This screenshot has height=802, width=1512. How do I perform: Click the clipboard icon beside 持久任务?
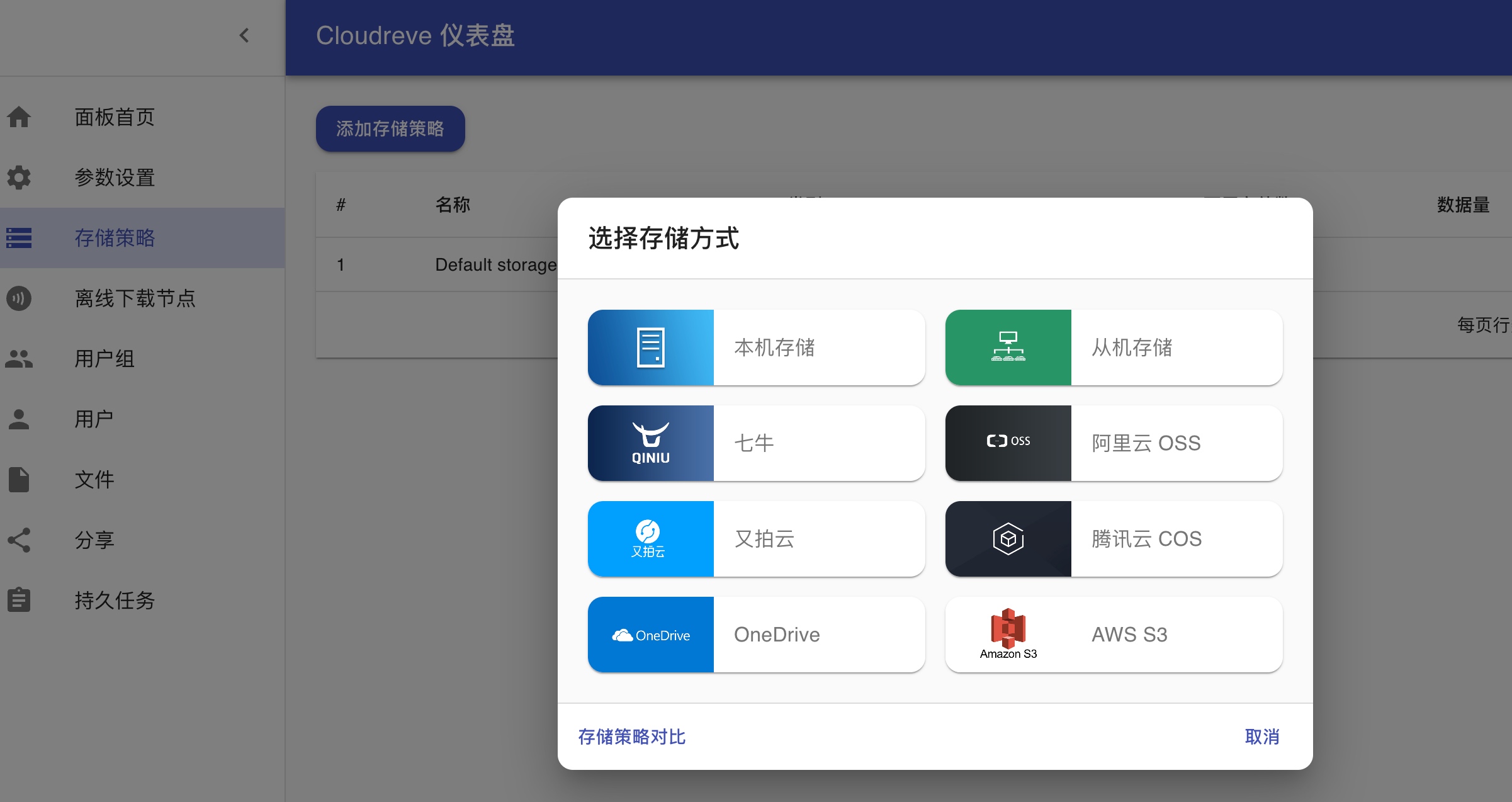coord(19,600)
